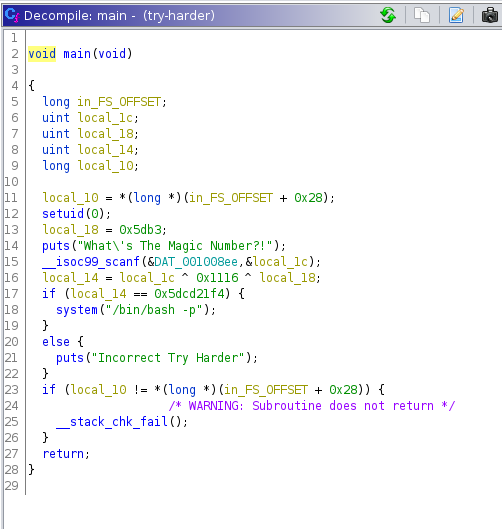Click the highlighted void return type
Screen dimensions: 502x529
tap(42, 54)
